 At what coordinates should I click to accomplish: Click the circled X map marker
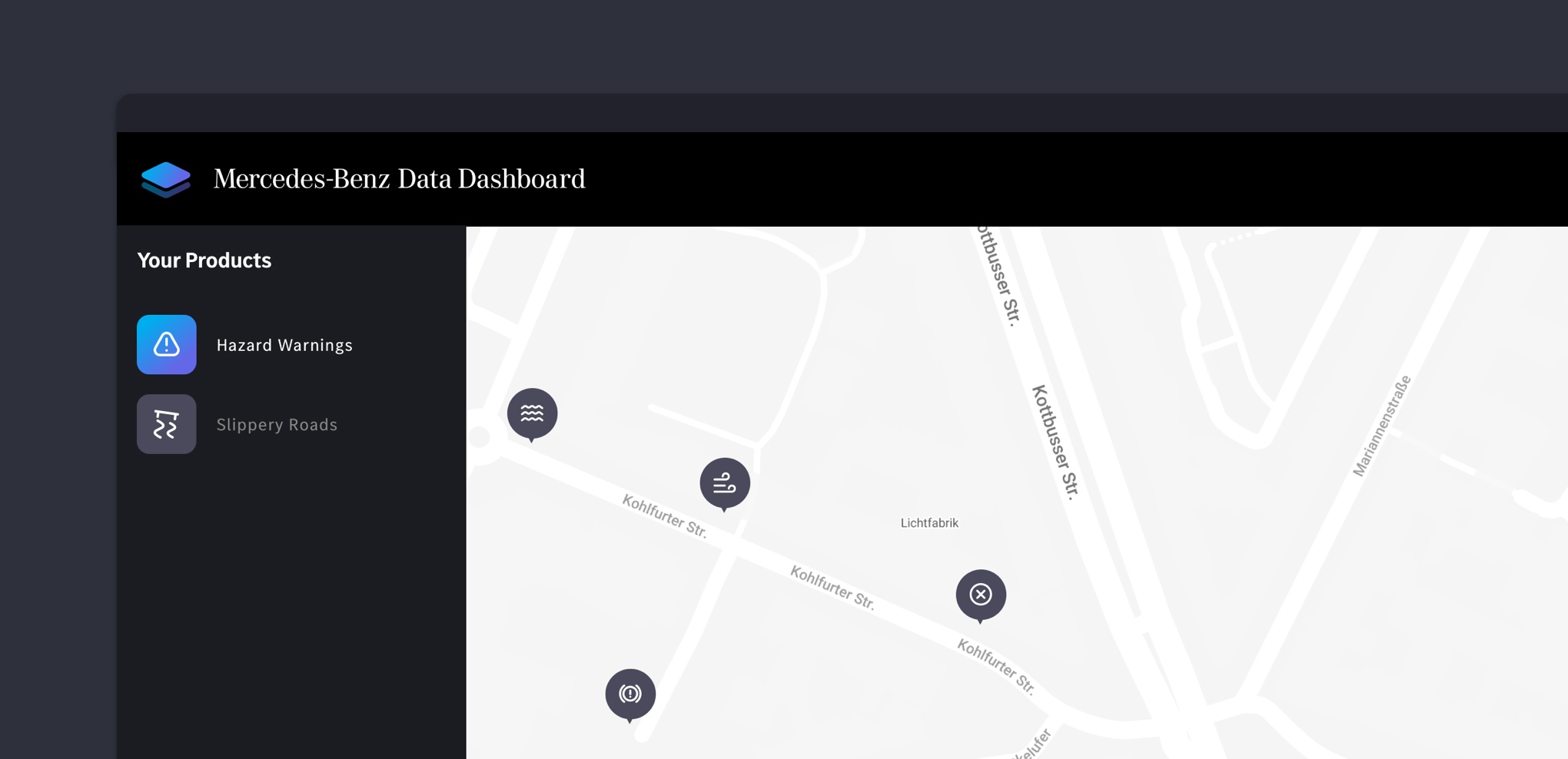tap(981, 596)
